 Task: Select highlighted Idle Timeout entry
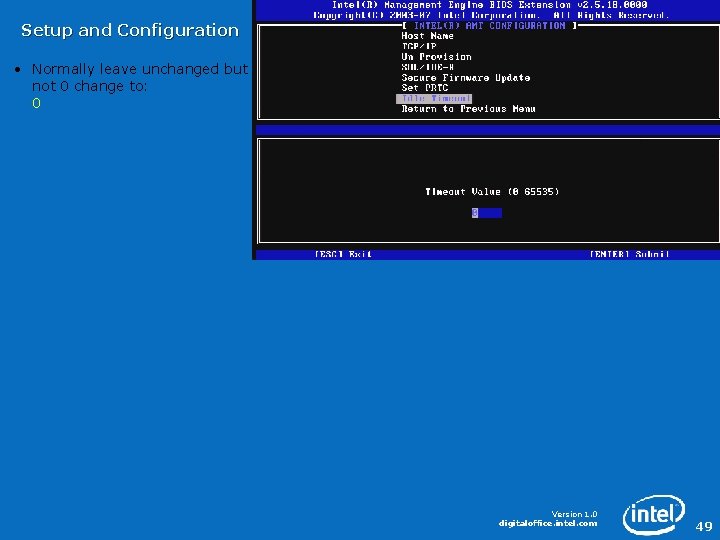point(434,99)
